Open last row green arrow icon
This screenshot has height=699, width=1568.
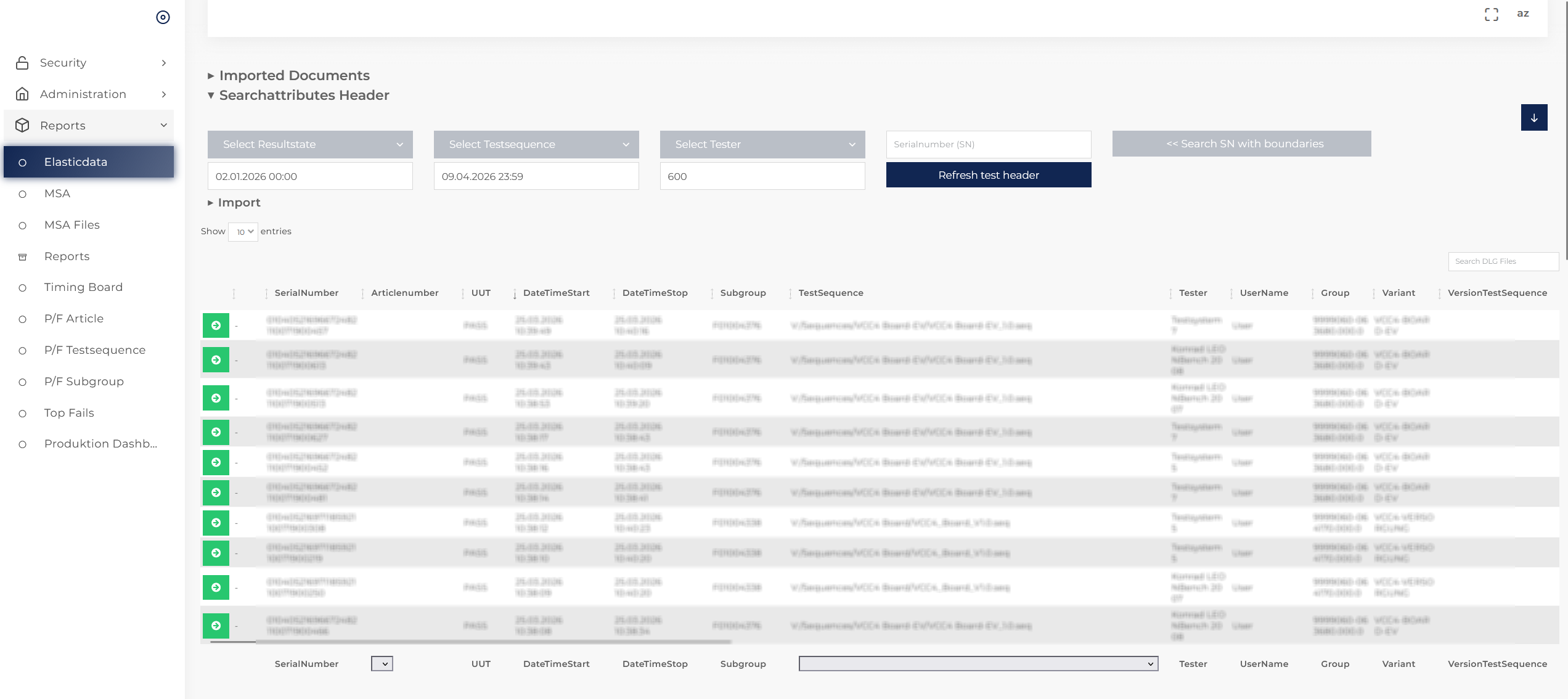tap(216, 626)
